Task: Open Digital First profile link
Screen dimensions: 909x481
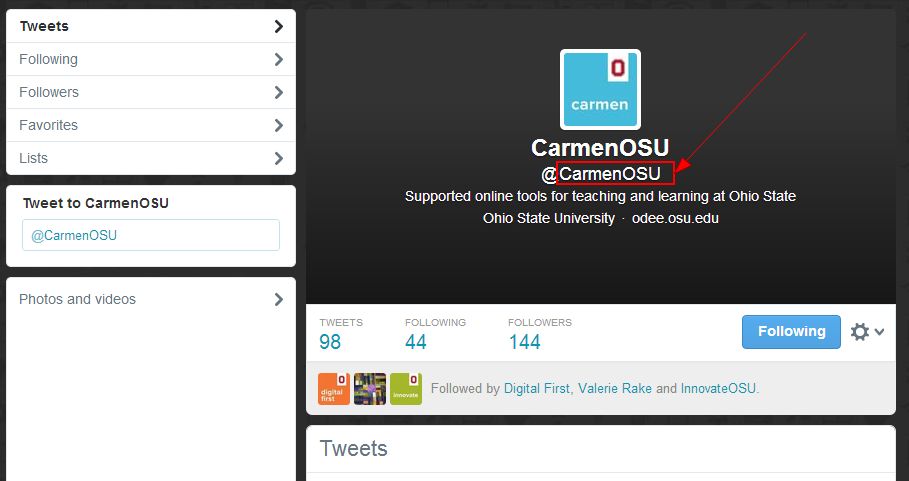Action: (x=538, y=388)
